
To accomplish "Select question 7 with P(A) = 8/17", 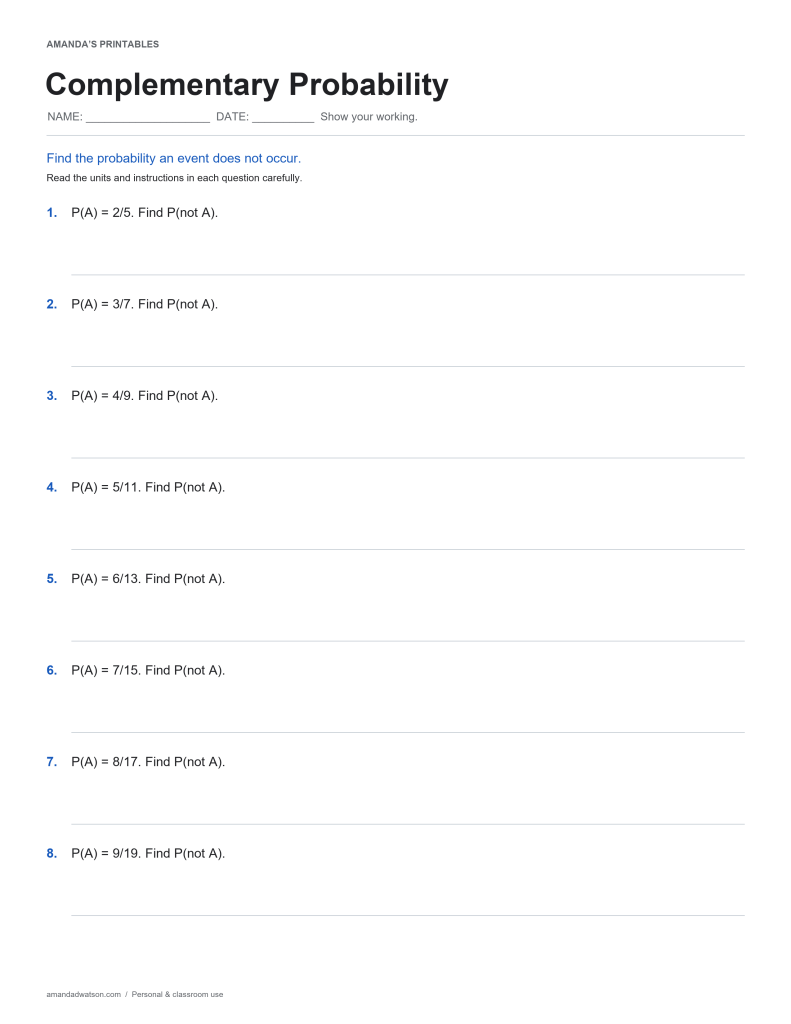I will click(148, 761).
